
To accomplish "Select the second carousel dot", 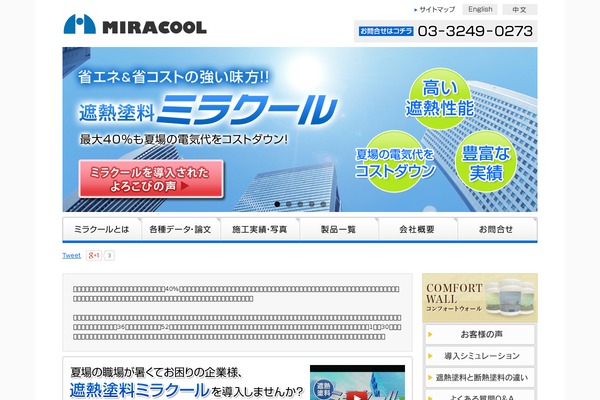I will [289, 204].
